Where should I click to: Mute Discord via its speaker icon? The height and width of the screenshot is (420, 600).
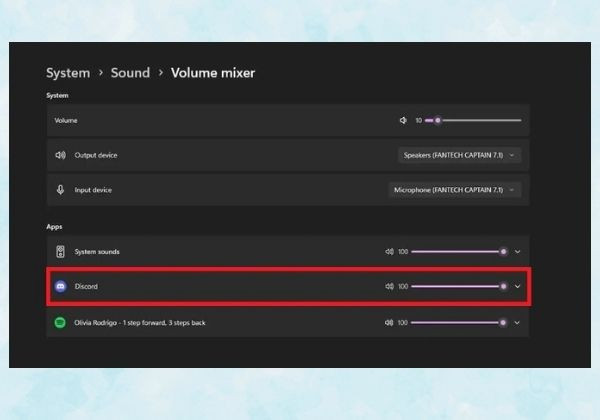click(389, 286)
